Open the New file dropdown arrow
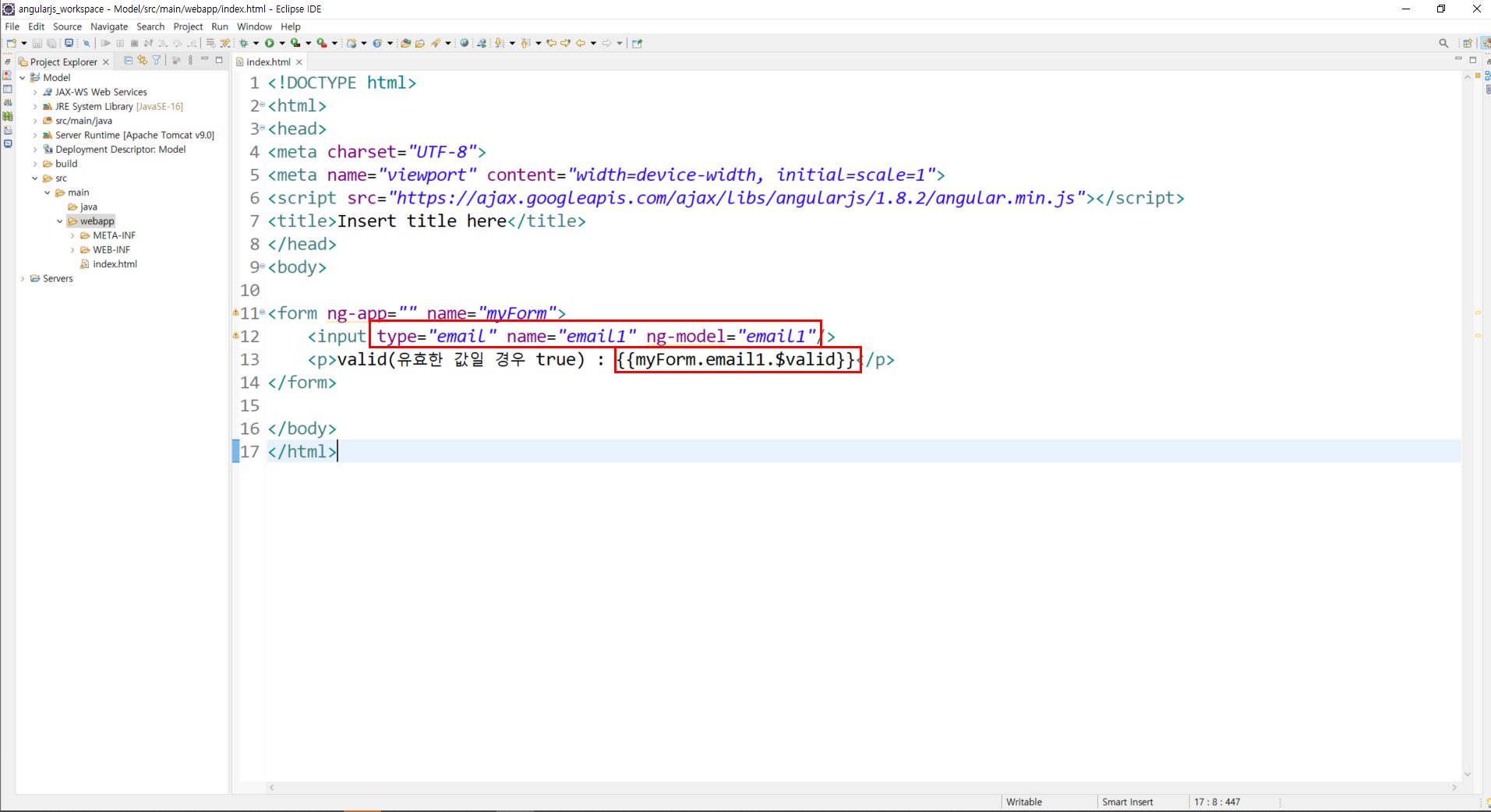Viewport: 1491px width, 812px height. [24, 44]
